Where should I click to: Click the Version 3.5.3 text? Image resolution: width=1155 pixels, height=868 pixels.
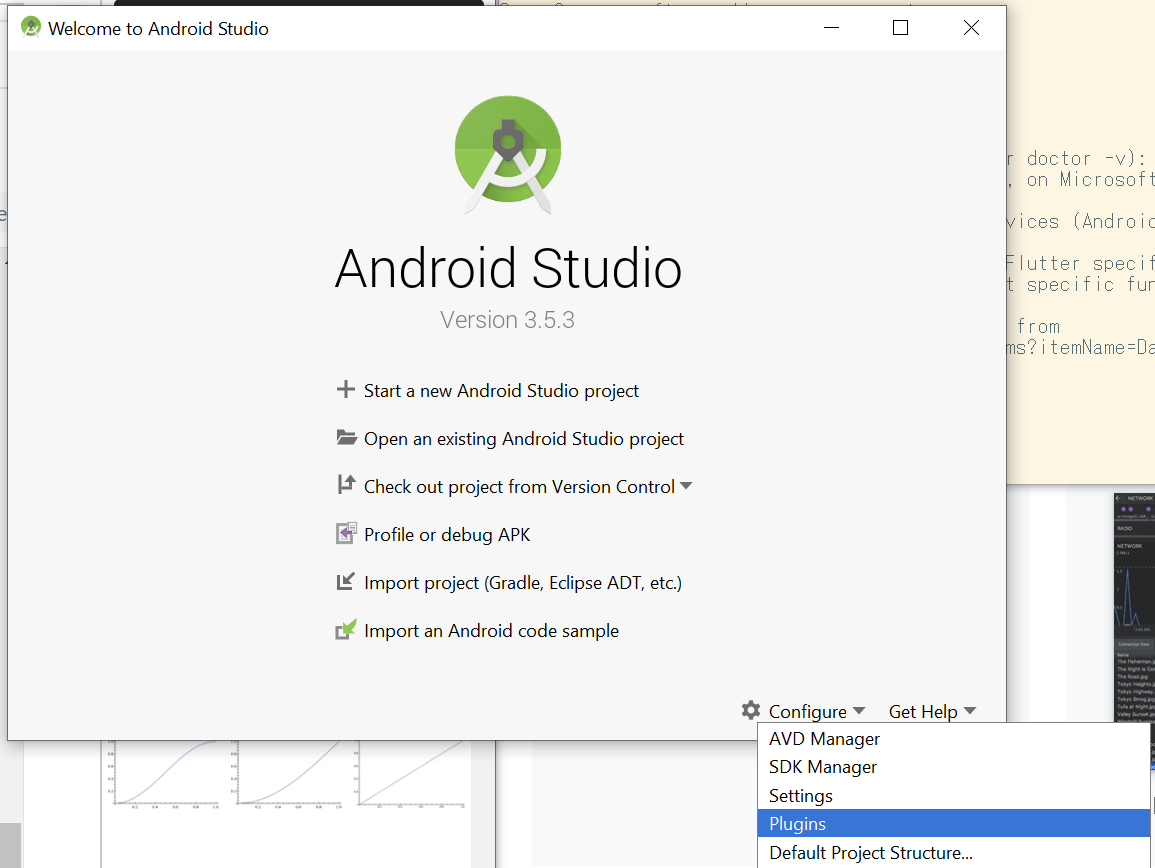click(508, 320)
